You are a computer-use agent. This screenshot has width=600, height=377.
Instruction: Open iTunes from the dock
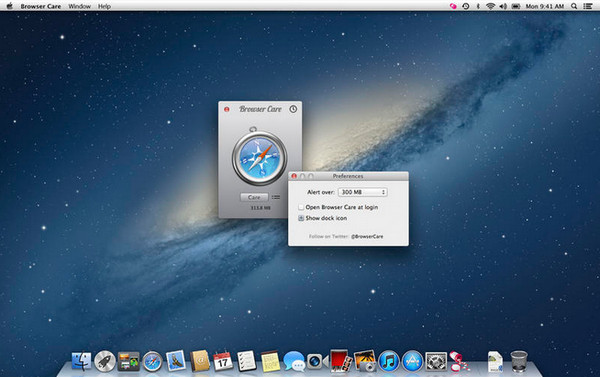(389, 361)
